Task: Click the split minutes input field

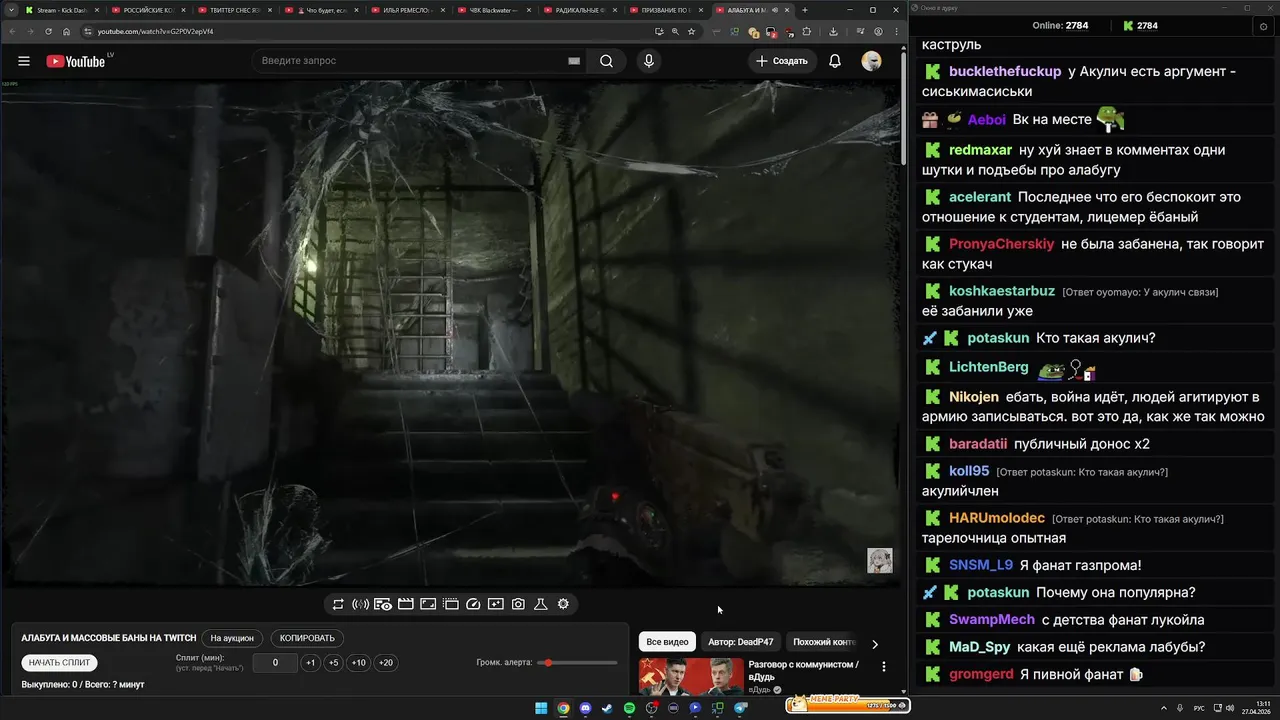Action: pyautogui.click(x=275, y=662)
